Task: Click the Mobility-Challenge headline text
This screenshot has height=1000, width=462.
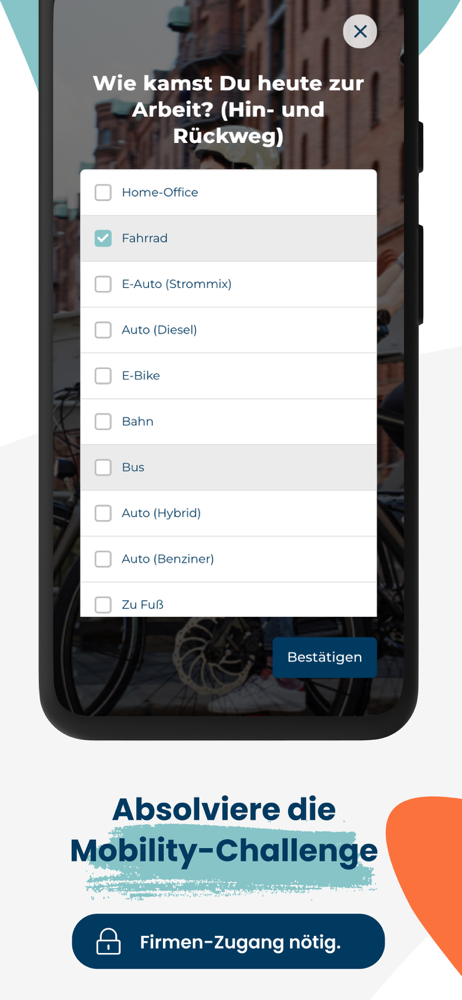Action: click(x=223, y=851)
